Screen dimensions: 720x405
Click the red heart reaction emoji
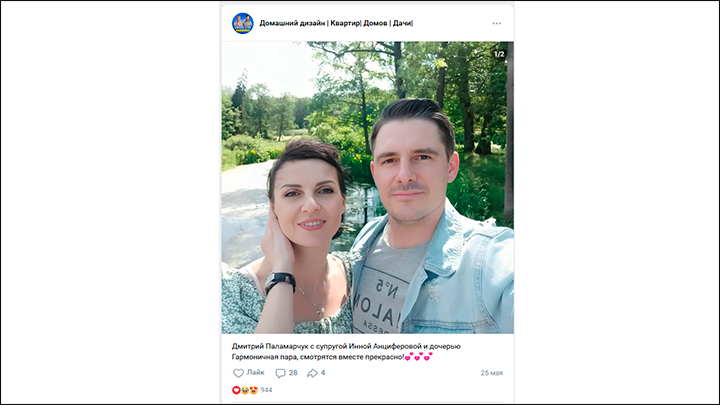click(236, 390)
